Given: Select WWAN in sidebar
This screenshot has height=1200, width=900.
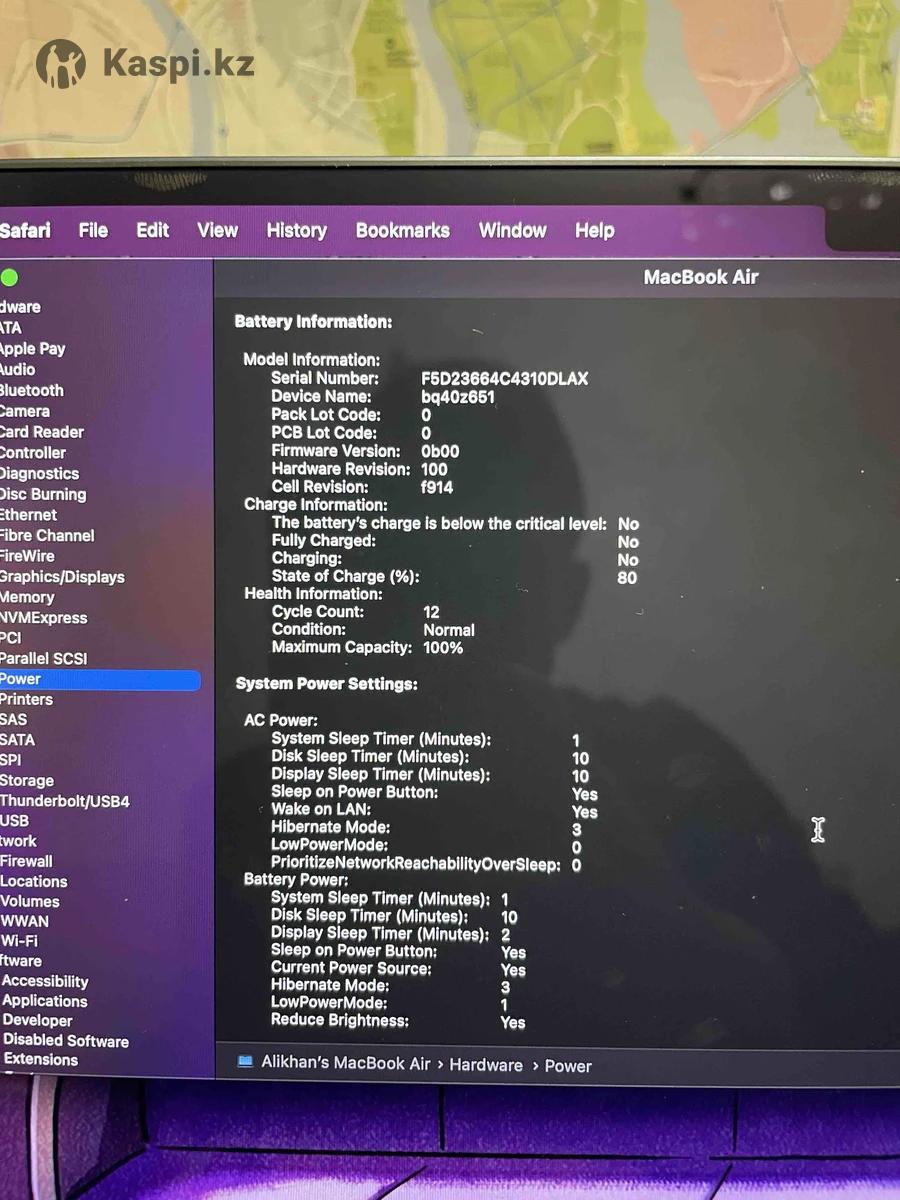Looking at the screenshot, I should point(24,921).
